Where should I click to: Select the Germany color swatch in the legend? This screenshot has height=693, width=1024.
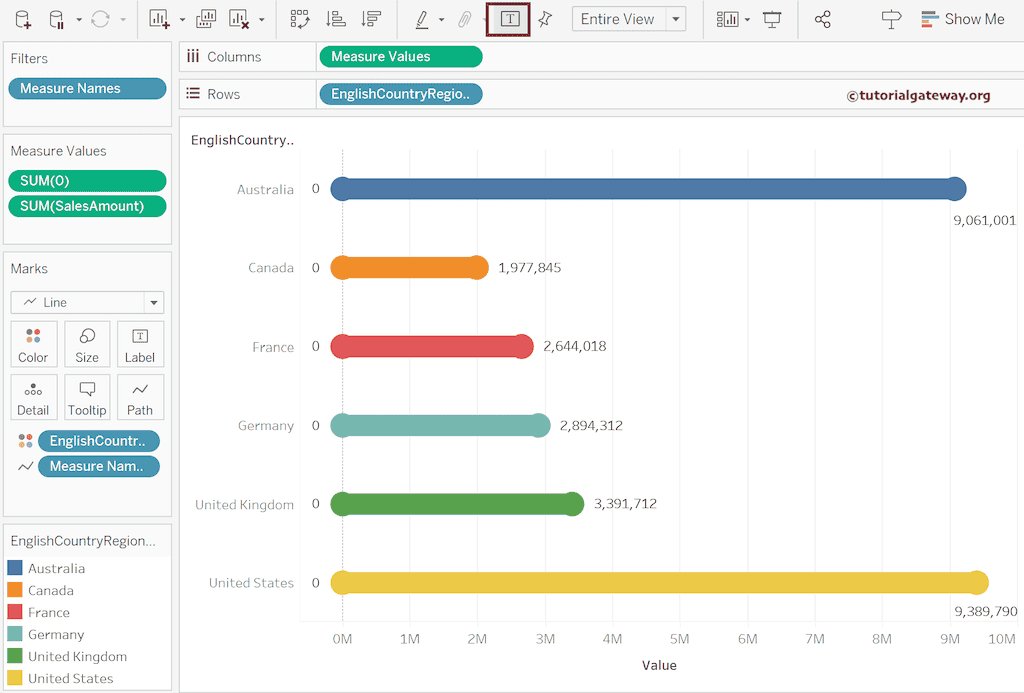(x=14, y=634)
